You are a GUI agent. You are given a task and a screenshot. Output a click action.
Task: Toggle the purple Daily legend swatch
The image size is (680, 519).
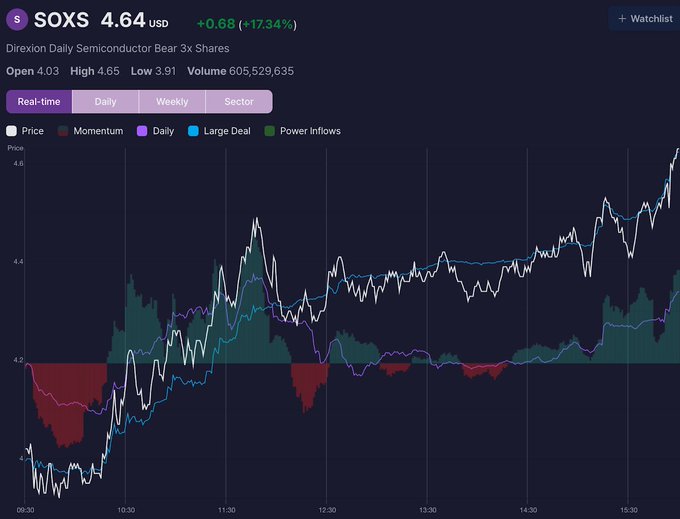[142, 131]
